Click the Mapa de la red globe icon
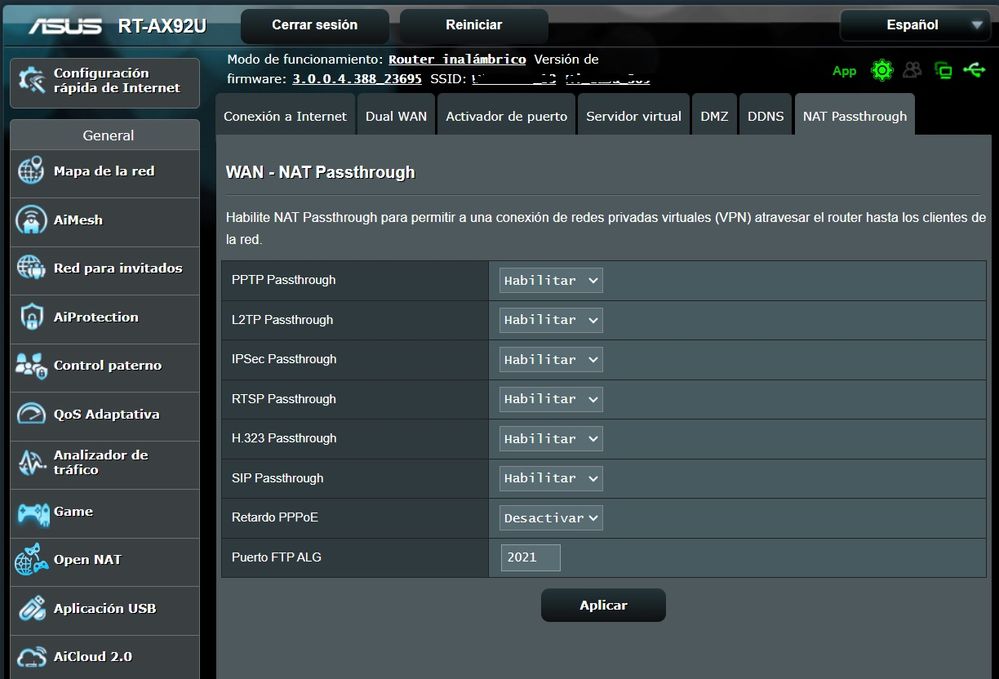Image resolution: width=999 pixels, height=679 pixels. point(31,171)
